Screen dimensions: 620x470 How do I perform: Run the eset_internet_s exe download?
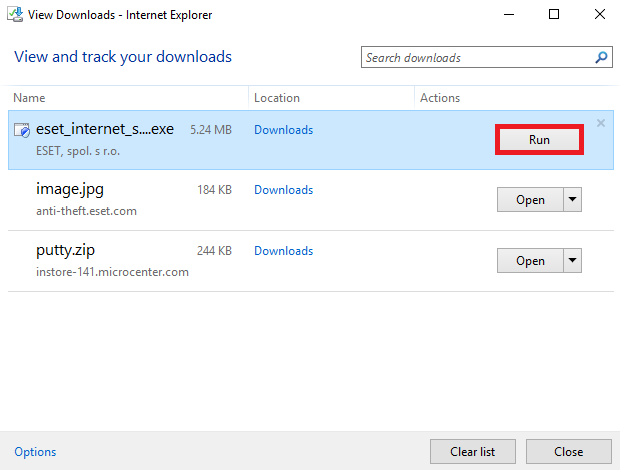[539, 140]
